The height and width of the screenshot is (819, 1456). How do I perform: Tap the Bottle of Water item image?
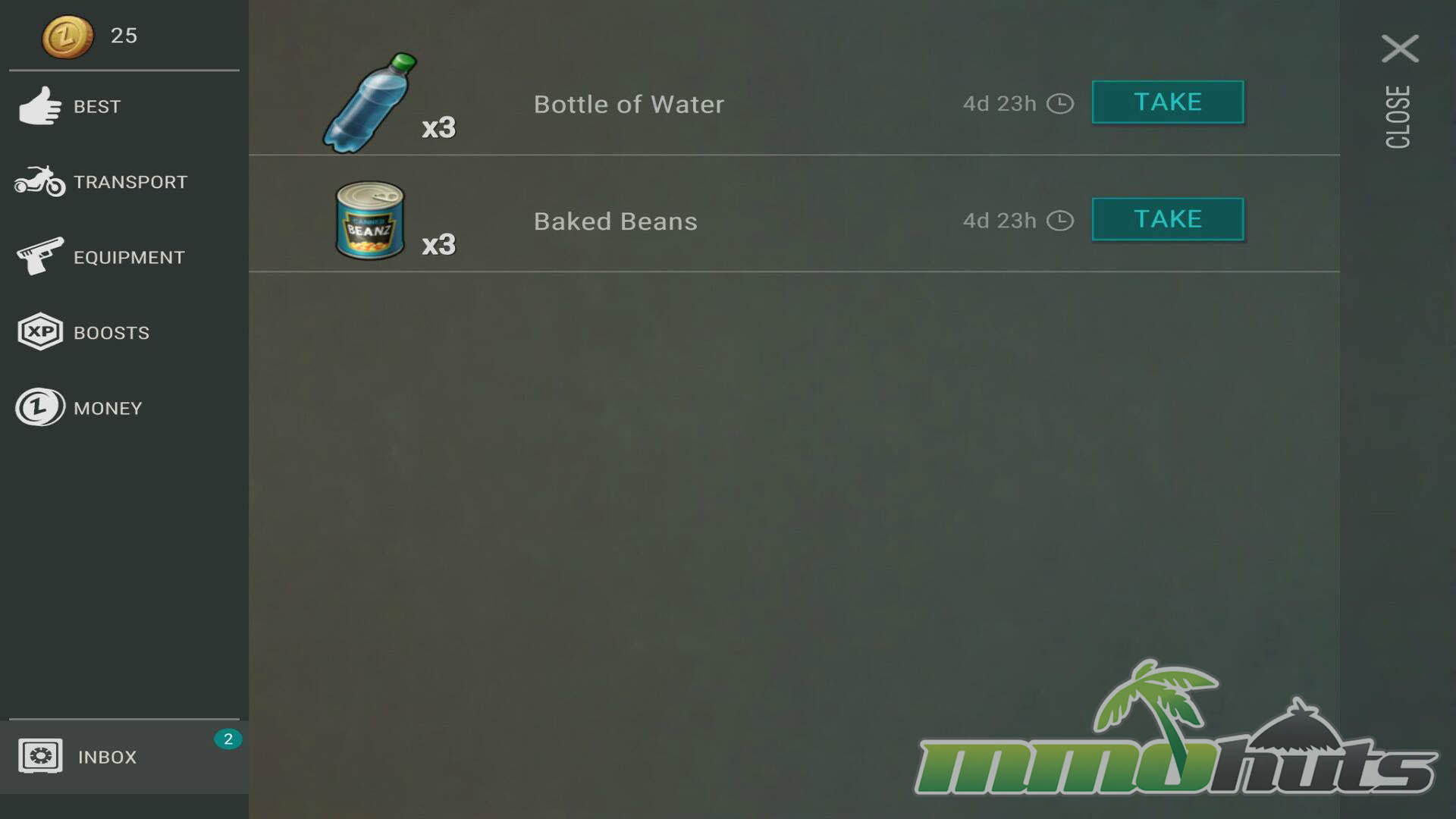pos(369,103)
